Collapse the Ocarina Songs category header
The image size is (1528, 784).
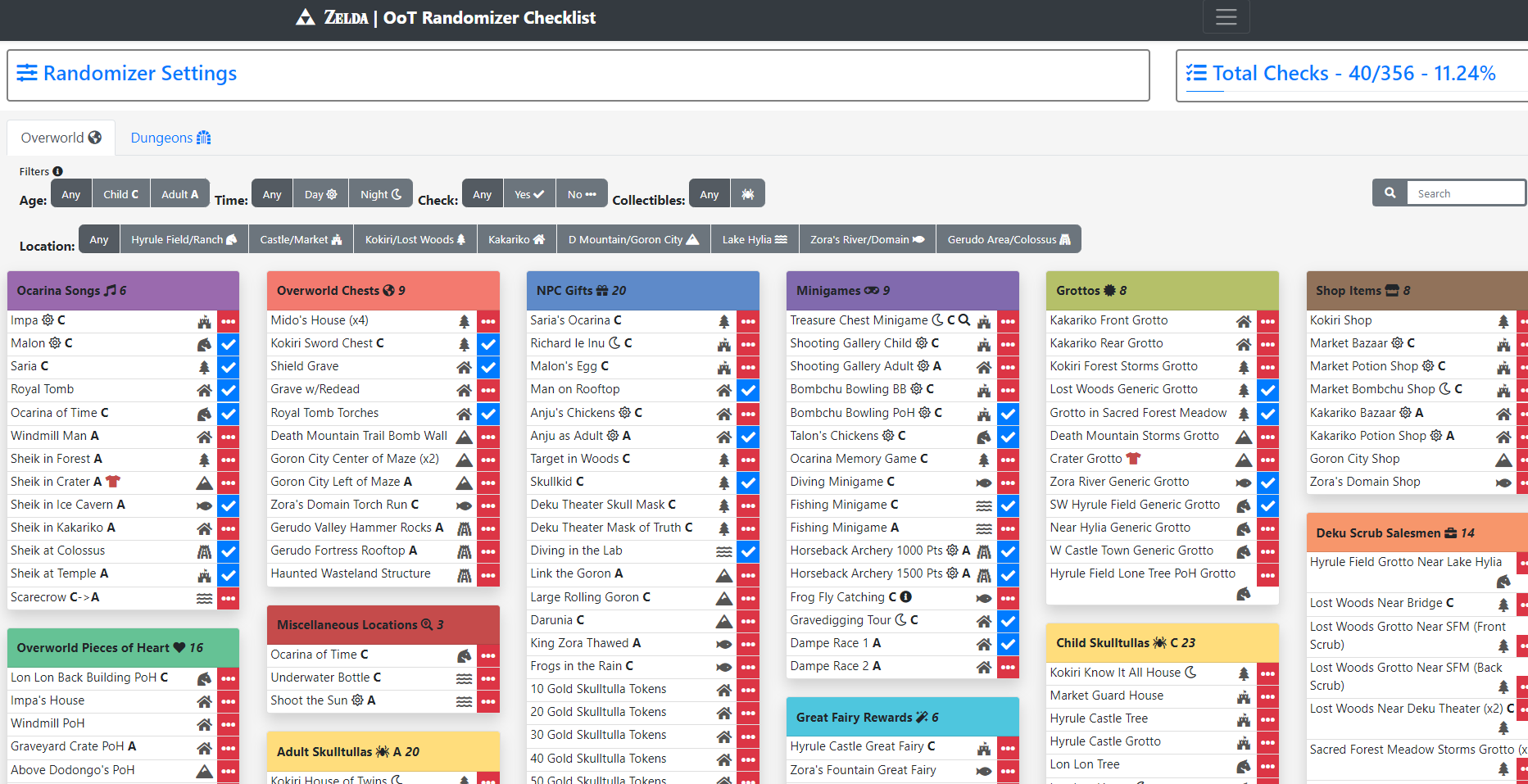pyautogui.click(x=123, y=291)
